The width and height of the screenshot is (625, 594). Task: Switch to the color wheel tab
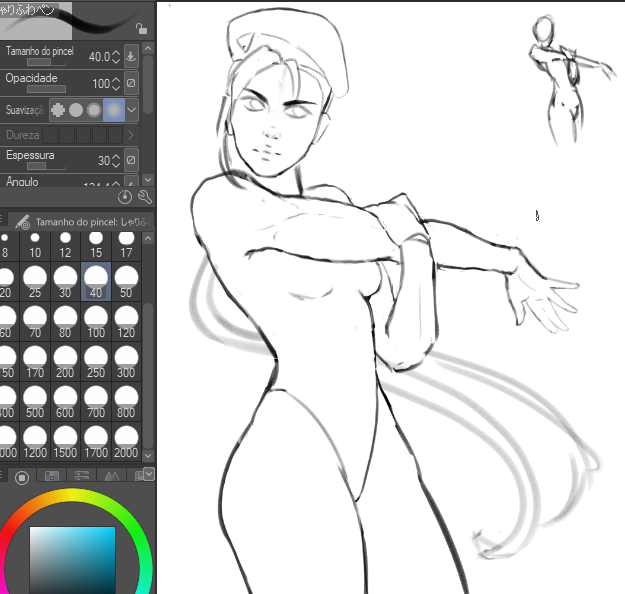[x=22, y=477]
